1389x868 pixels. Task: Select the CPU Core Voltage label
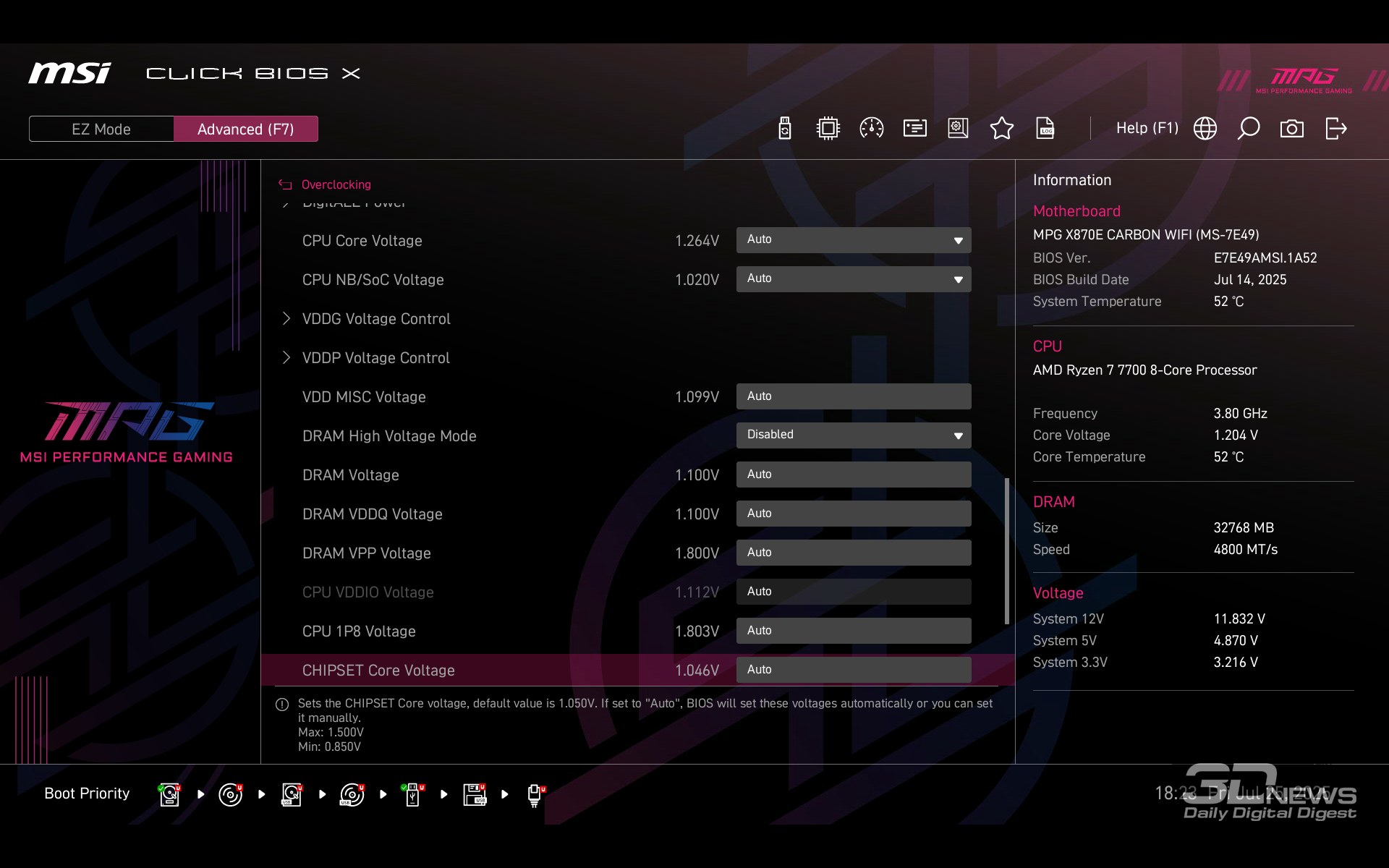tap(362, 241)
